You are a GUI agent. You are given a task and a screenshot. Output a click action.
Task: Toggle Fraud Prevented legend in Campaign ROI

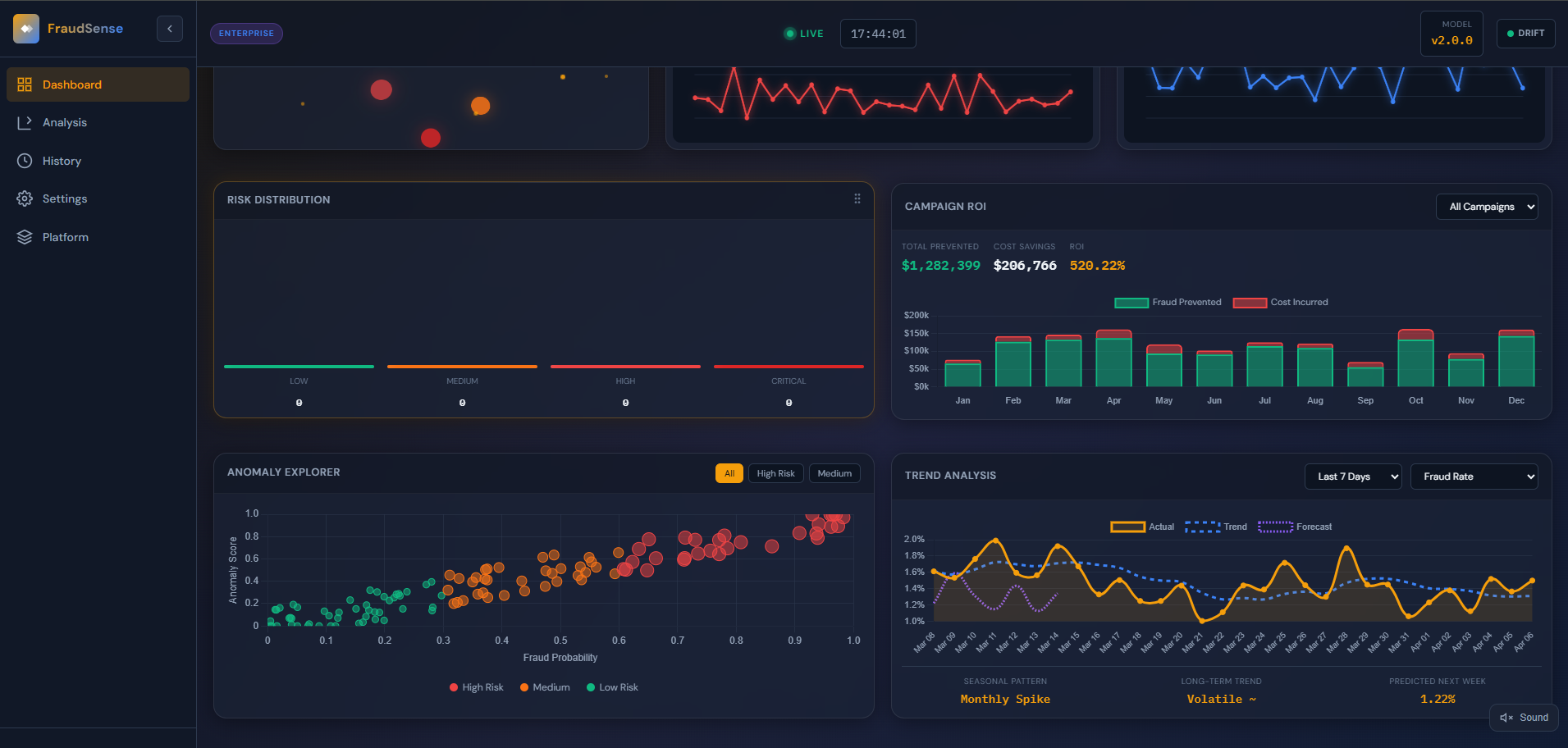point(1168,303)
